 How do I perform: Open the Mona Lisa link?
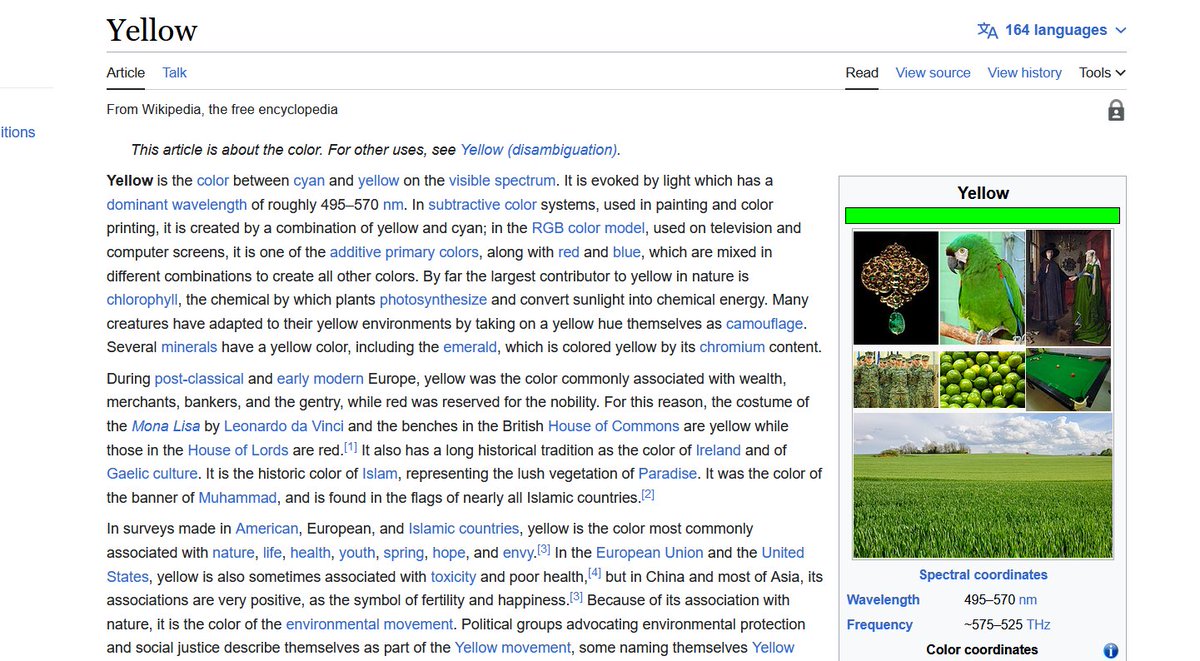click(166, 427)
